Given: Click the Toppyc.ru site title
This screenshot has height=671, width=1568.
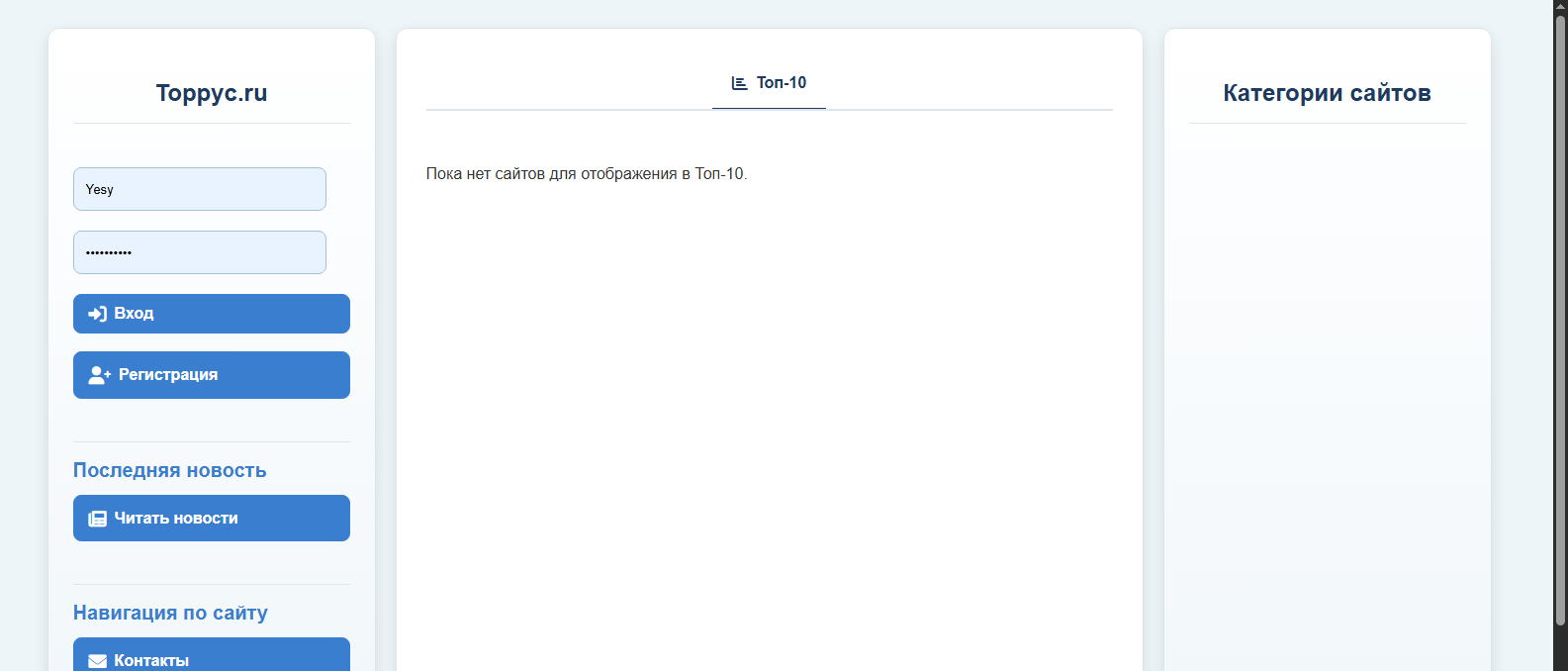Looking at the screenshot, I should [212, 93].
